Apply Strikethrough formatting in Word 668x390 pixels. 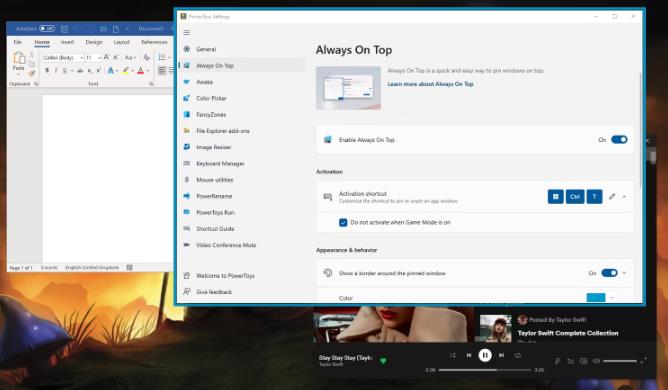pyautogui.click(x=80, y=71)
